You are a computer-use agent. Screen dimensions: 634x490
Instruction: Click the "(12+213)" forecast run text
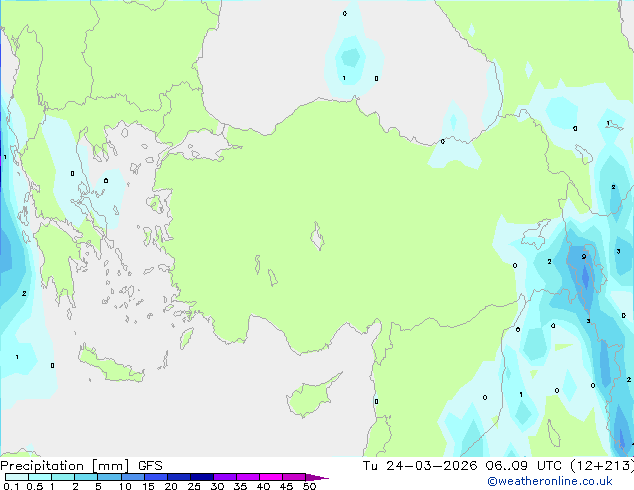point(602,466)
